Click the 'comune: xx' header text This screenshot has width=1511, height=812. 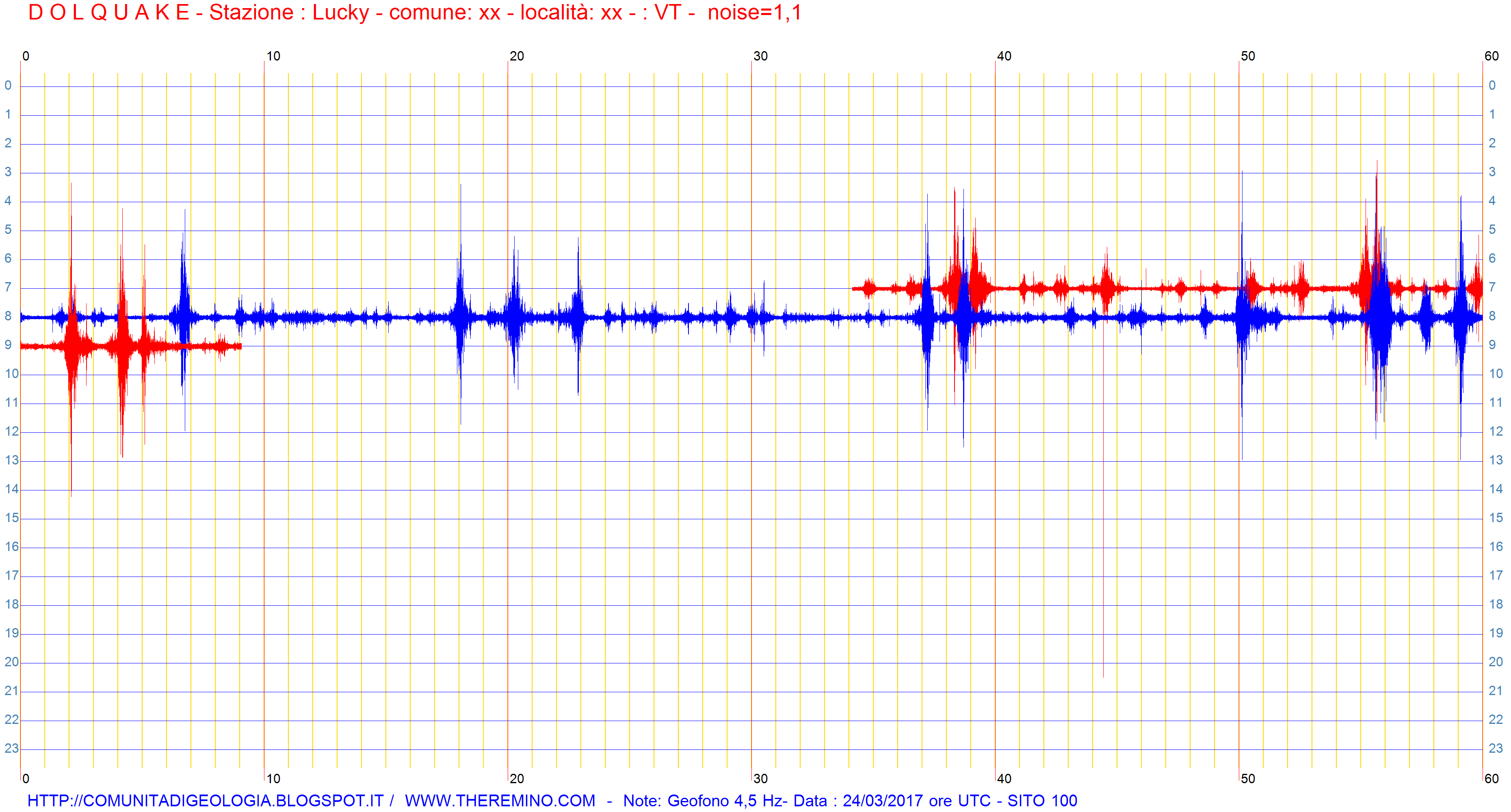click(445, 12)
